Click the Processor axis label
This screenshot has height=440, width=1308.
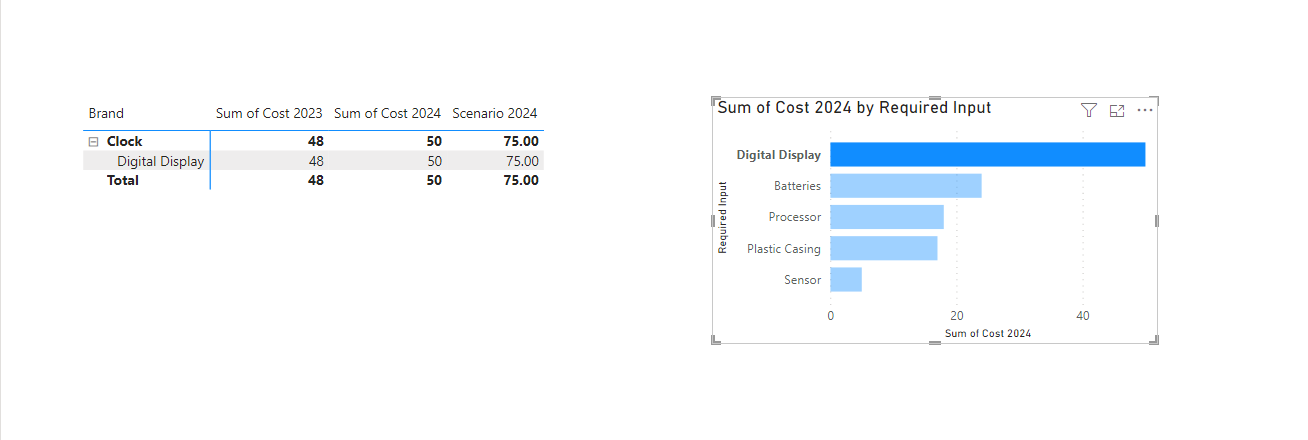point(795,217)
